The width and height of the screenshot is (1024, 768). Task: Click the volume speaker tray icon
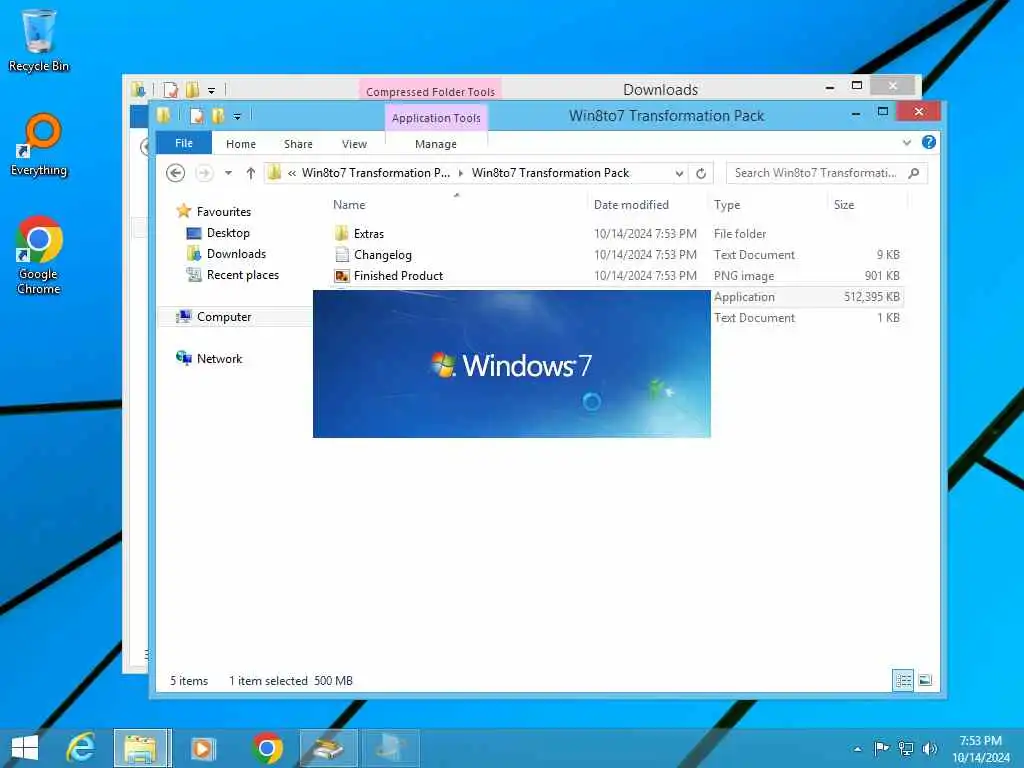click(x=930, y=748)
